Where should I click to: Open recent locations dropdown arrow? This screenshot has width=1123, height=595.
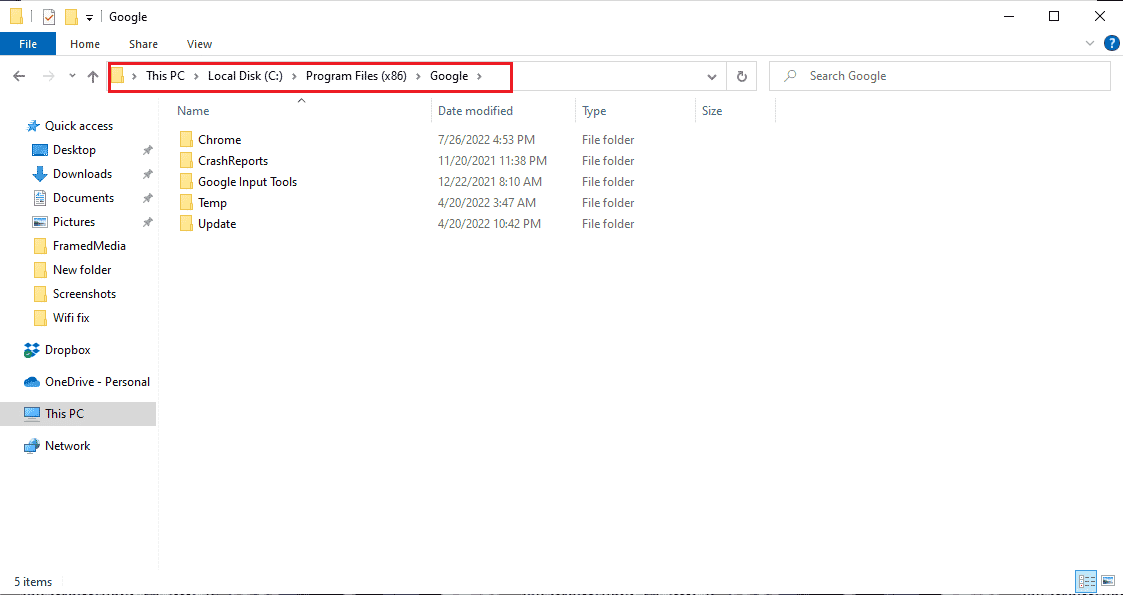[x=72, y=76]
